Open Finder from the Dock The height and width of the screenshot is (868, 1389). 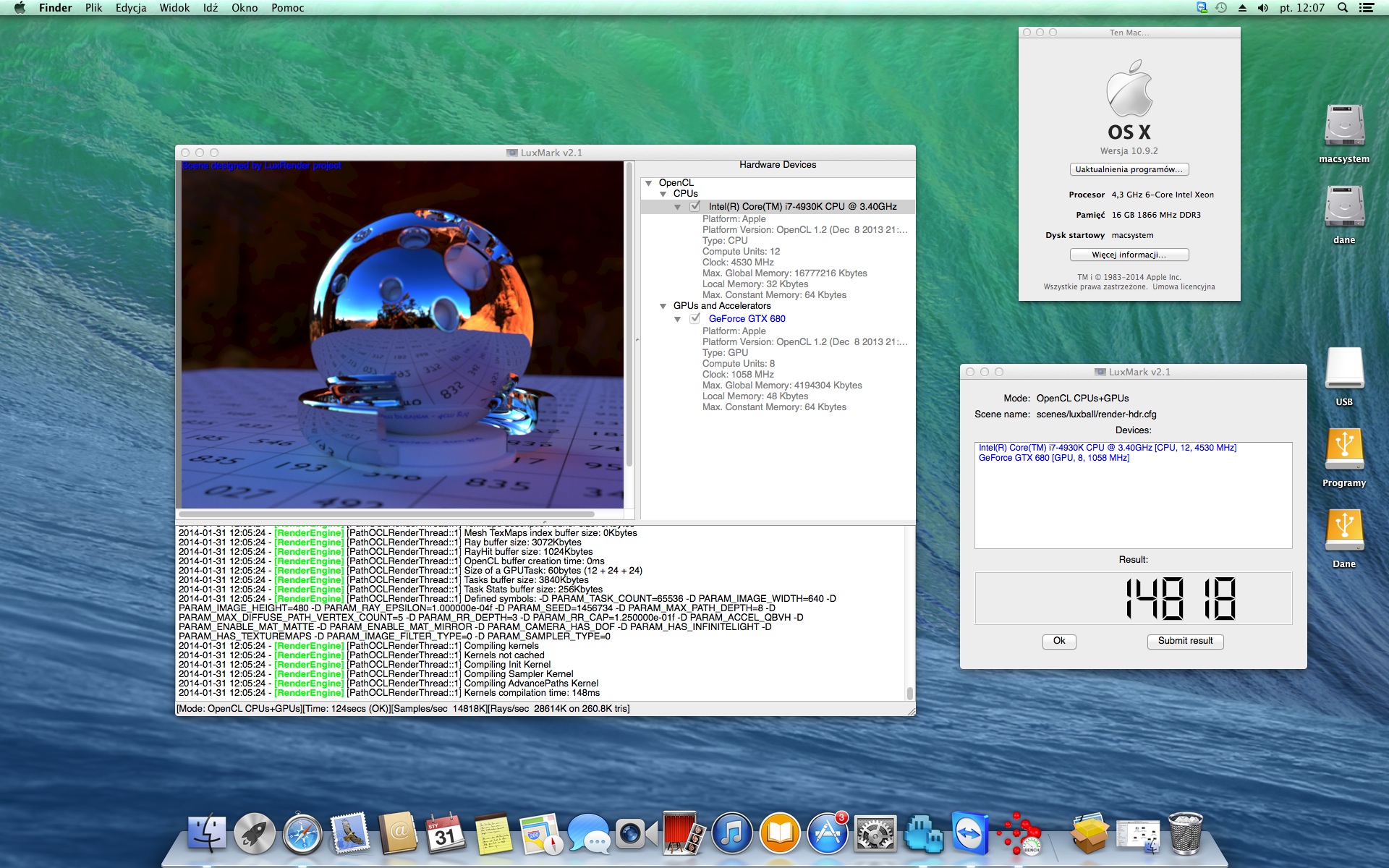(207, 833)
